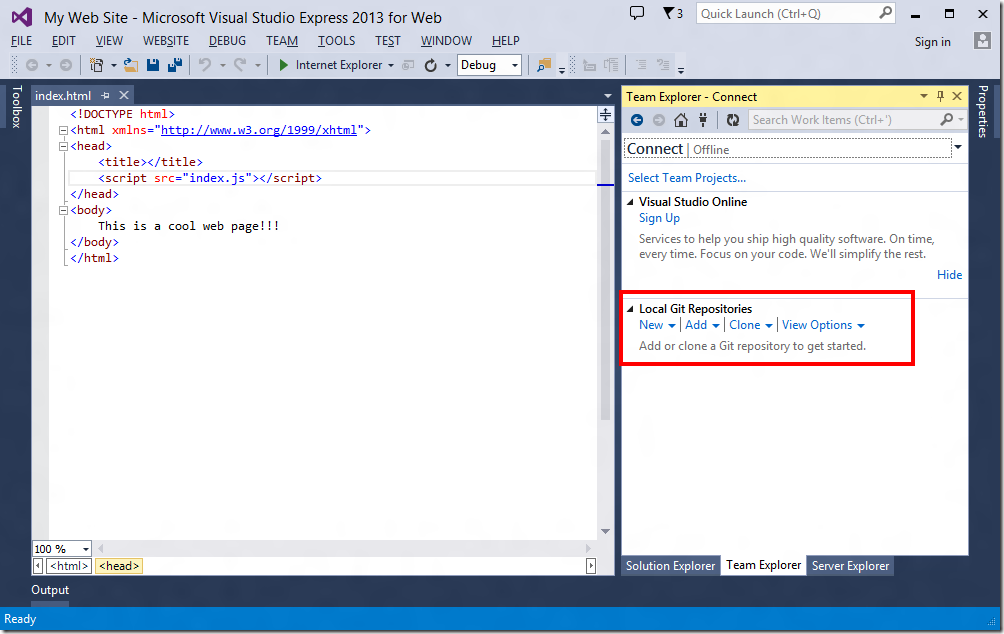Click Team Explorer Home icon
This screenshot has width=1004, height=634.
(681, 120)
